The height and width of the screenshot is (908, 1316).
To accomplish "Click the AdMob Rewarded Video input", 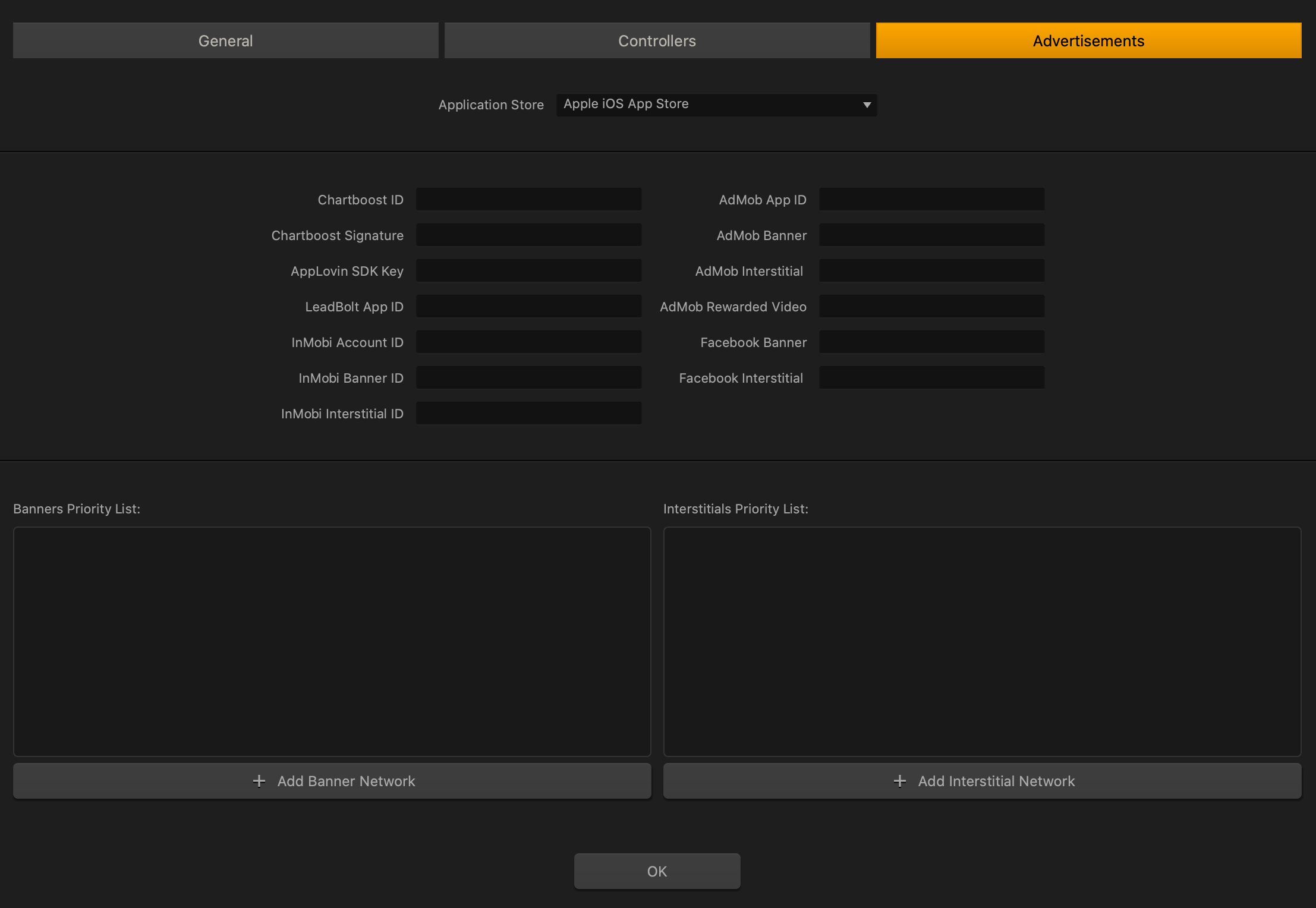I will click(931, 307).
